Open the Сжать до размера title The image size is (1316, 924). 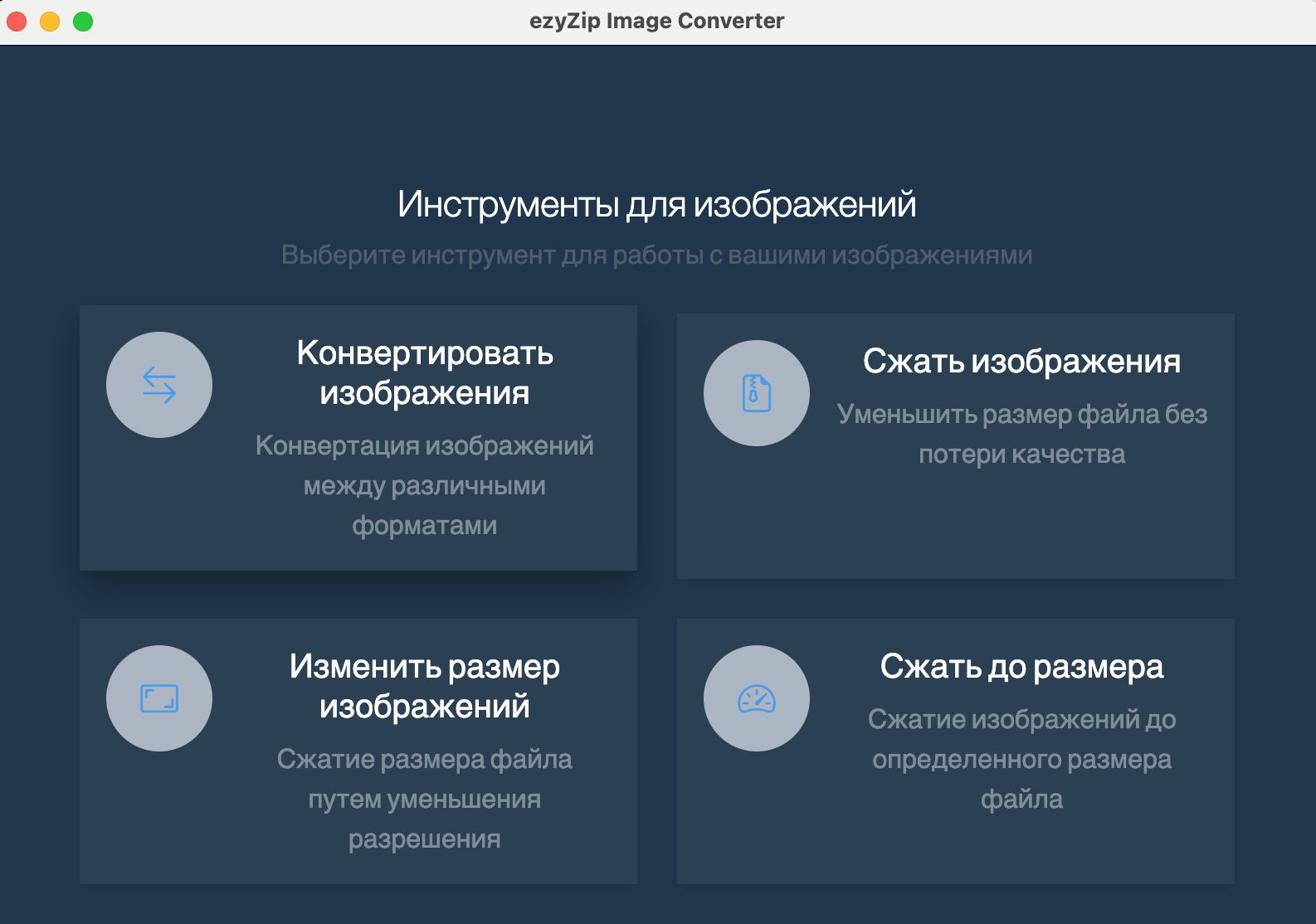(1021, 667)
